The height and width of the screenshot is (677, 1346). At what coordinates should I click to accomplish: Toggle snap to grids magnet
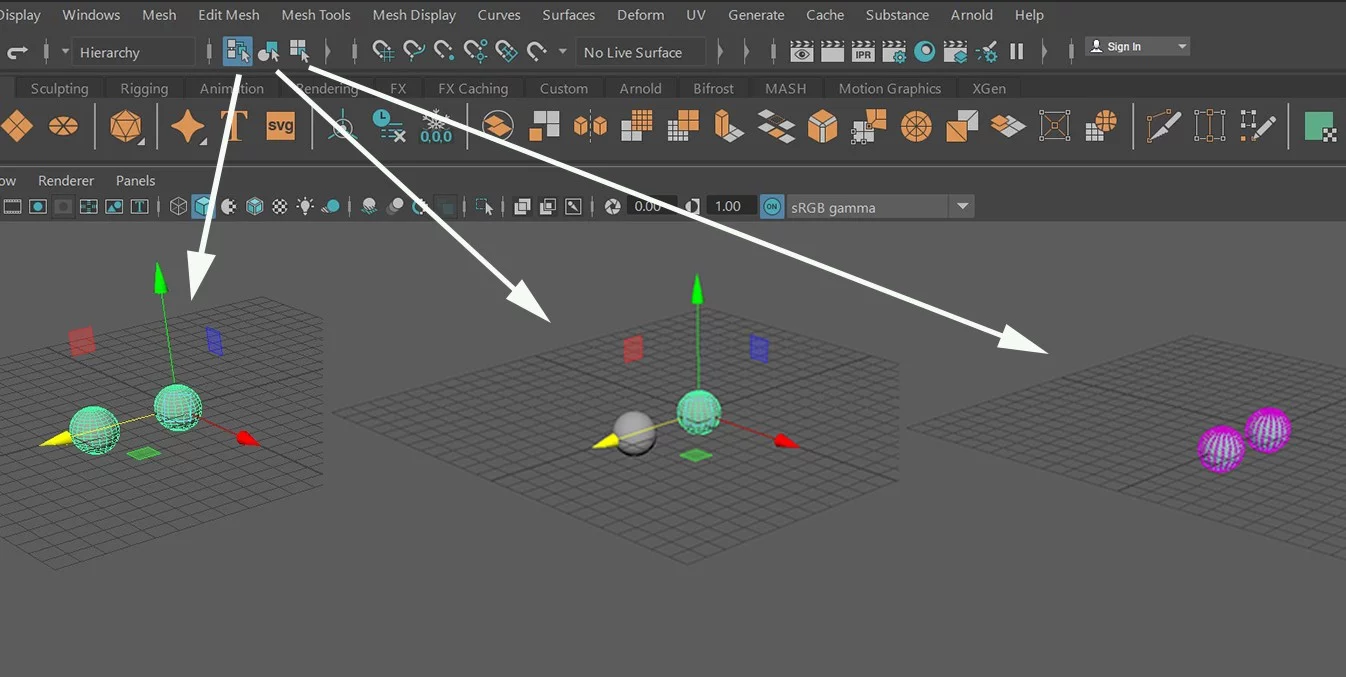tap(382, 51)
